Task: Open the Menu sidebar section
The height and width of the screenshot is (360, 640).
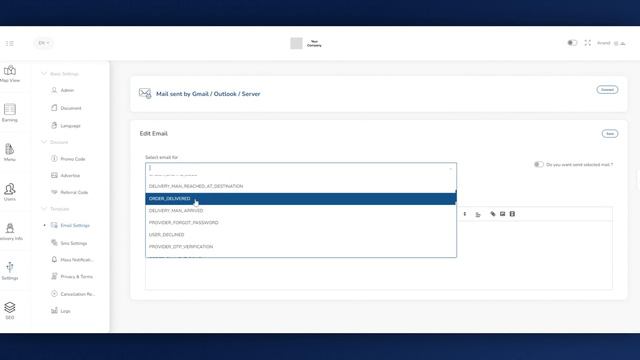Action: coord(10,152)
